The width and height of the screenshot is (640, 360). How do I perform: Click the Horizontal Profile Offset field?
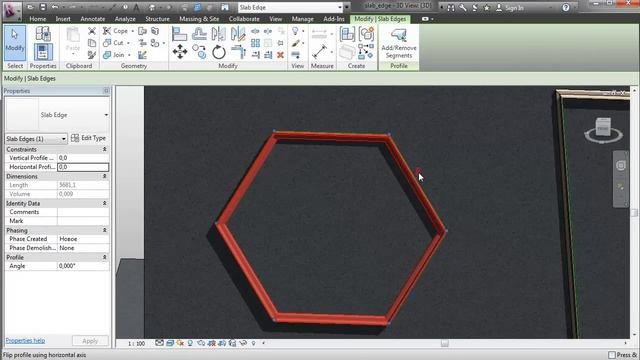coord(83,167)
